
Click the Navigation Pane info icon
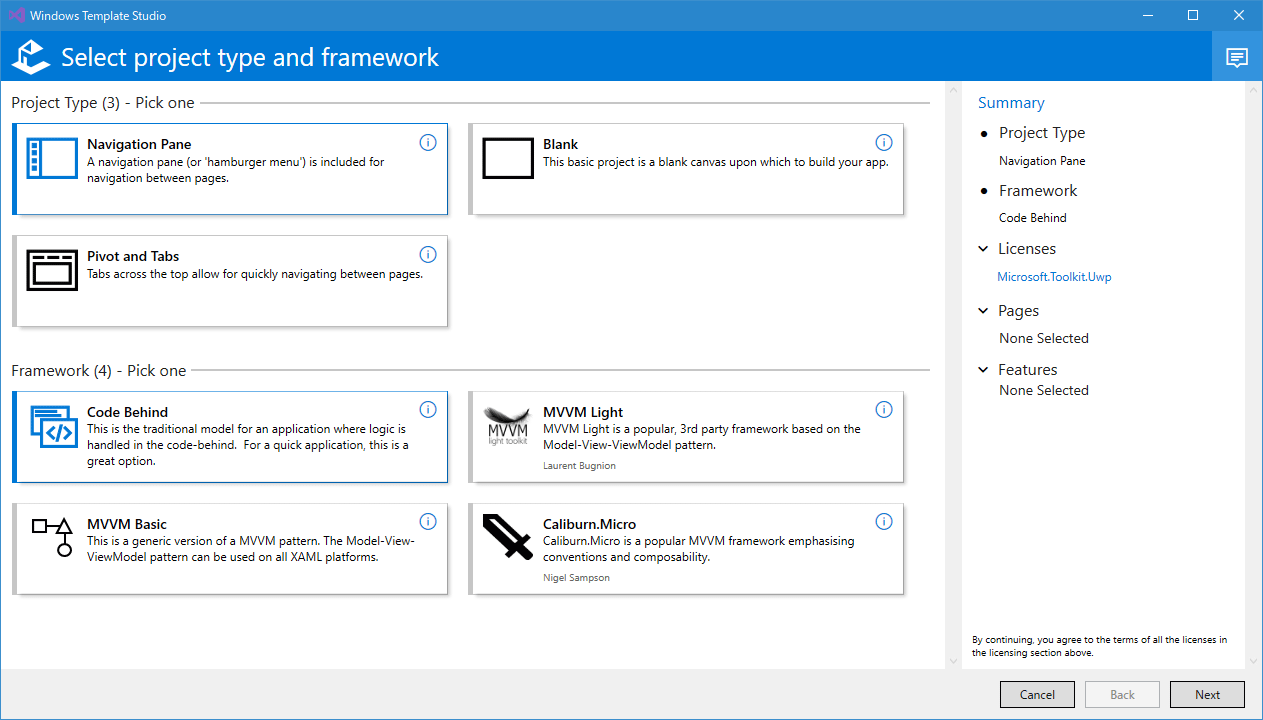[x=428, y=142]
